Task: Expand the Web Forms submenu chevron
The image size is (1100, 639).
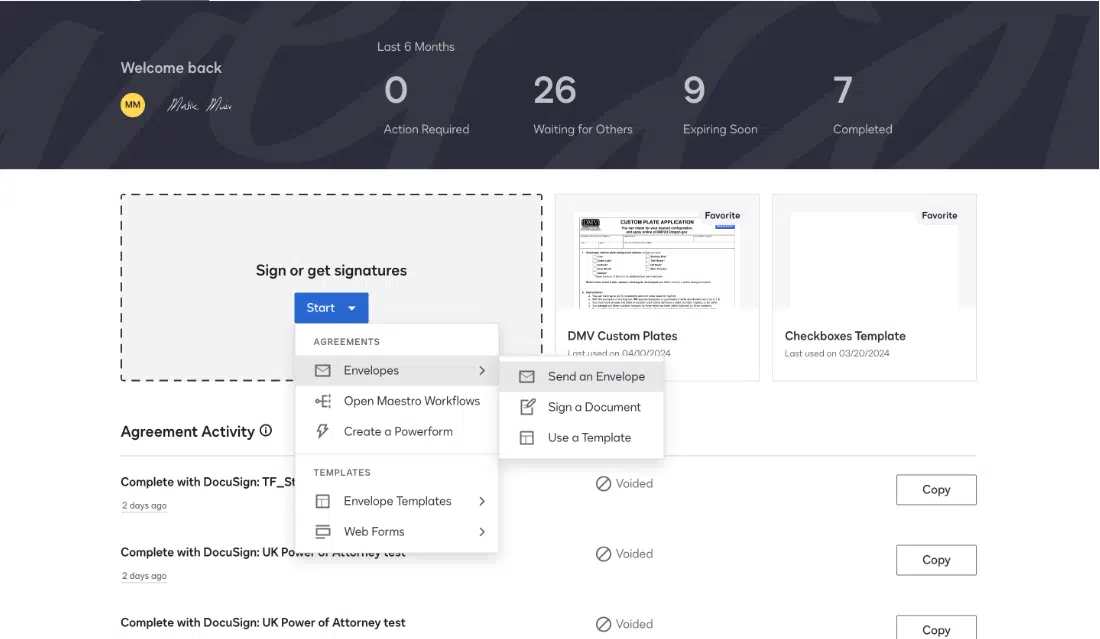Action: (x=481, y=532)
